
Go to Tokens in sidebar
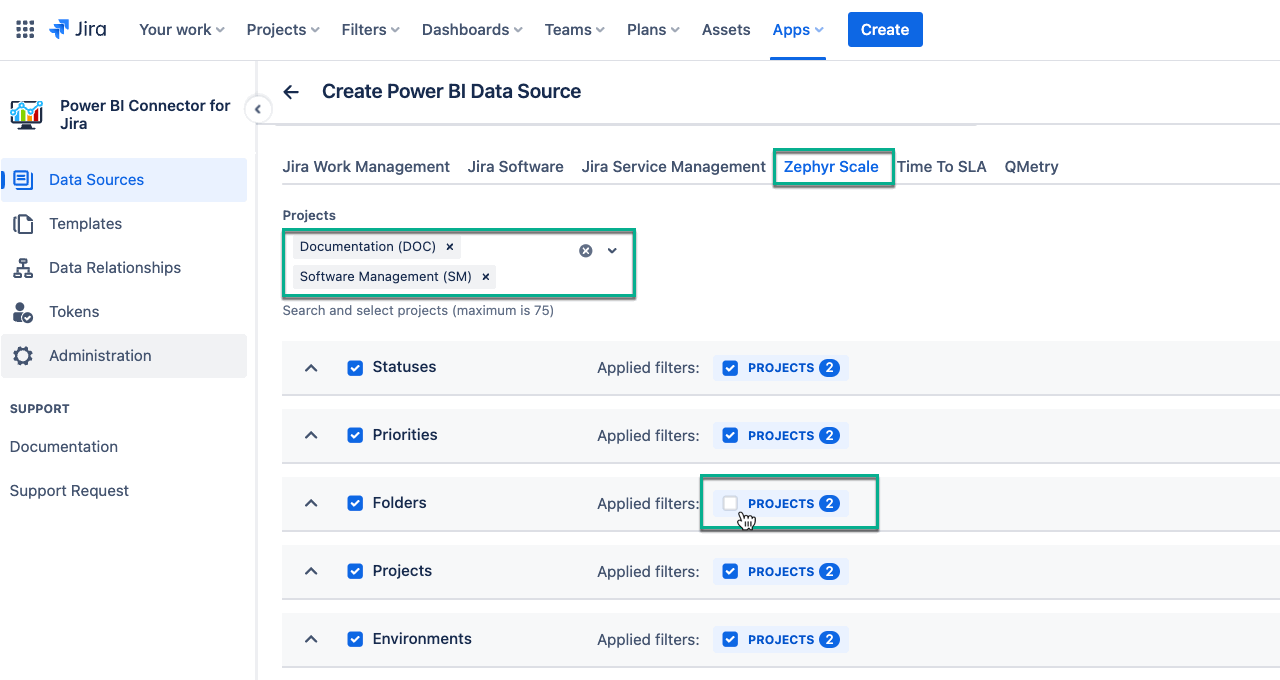pos(74,312)
